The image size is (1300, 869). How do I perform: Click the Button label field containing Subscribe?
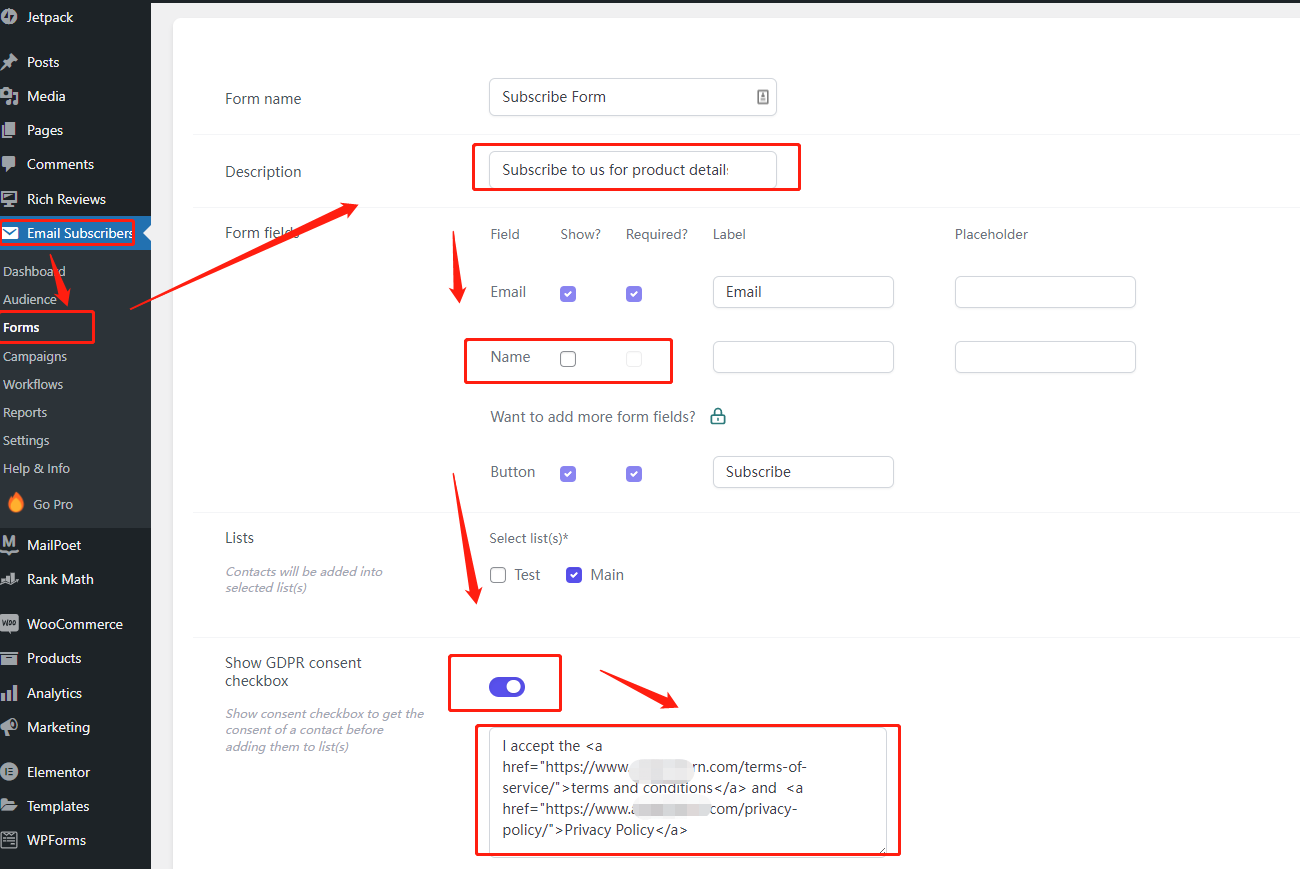tap(802, 472)
